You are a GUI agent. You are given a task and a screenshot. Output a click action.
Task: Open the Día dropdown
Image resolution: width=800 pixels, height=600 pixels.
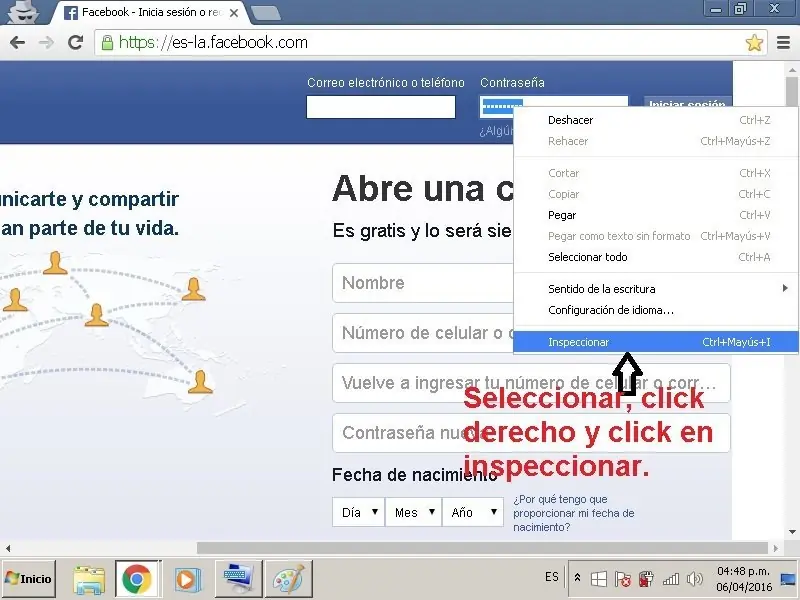tap(358, 512)
